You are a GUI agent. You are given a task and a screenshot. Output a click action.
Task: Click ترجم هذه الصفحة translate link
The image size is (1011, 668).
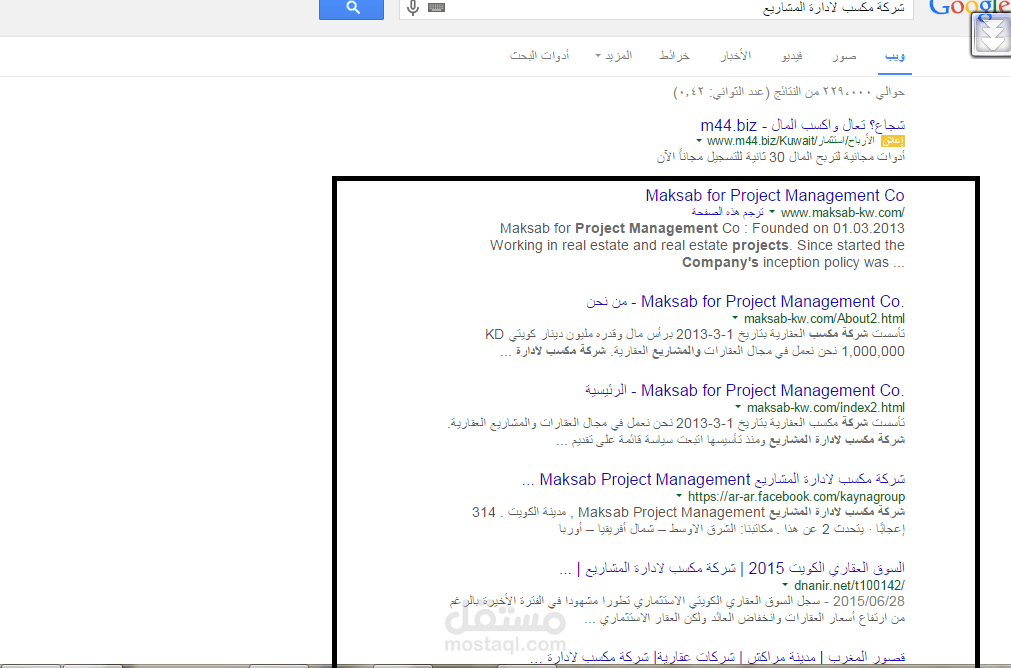[x=727, y=212]
